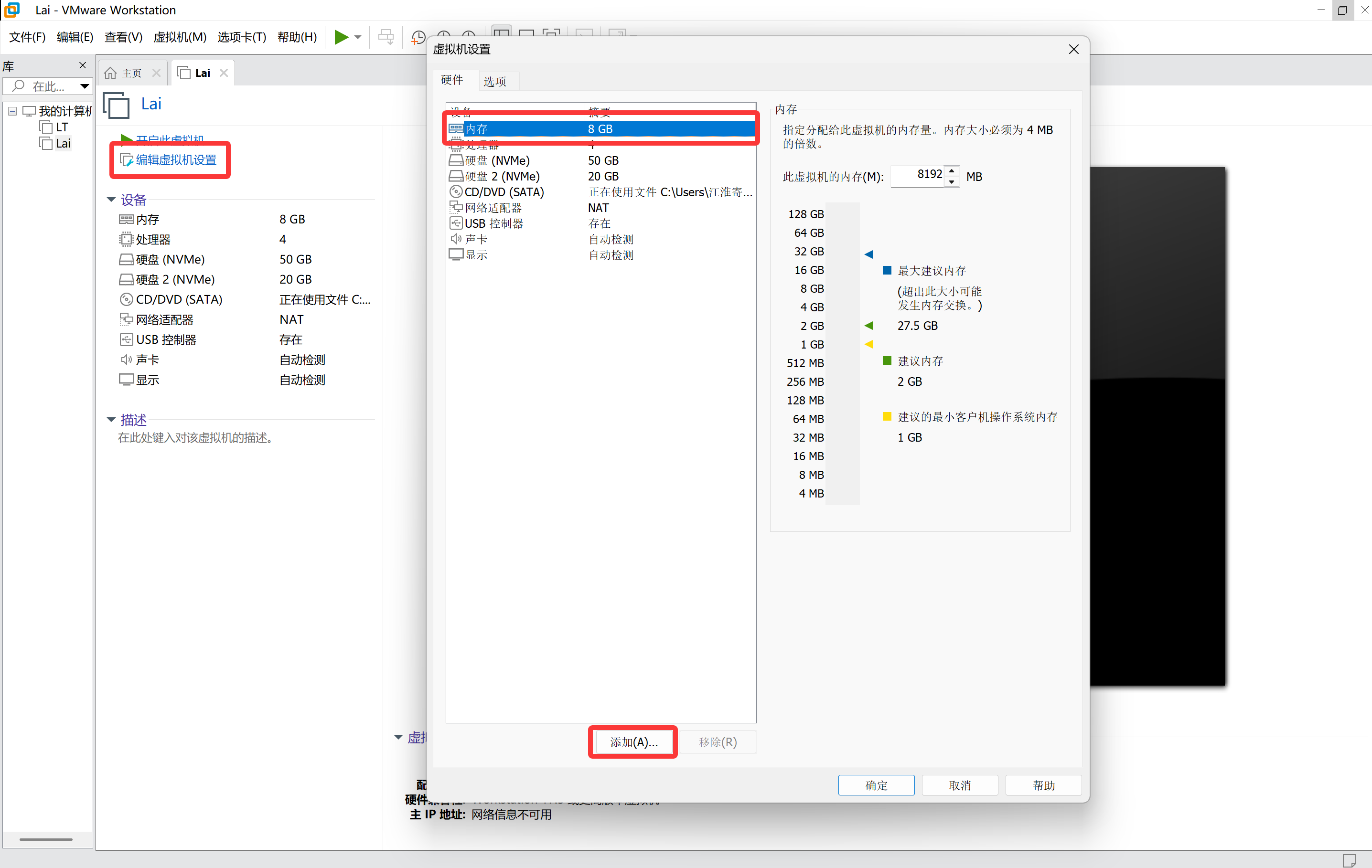
Task: Click the CD/DVD (SATA) disc icon in device summary
Action: pos(126,299)
